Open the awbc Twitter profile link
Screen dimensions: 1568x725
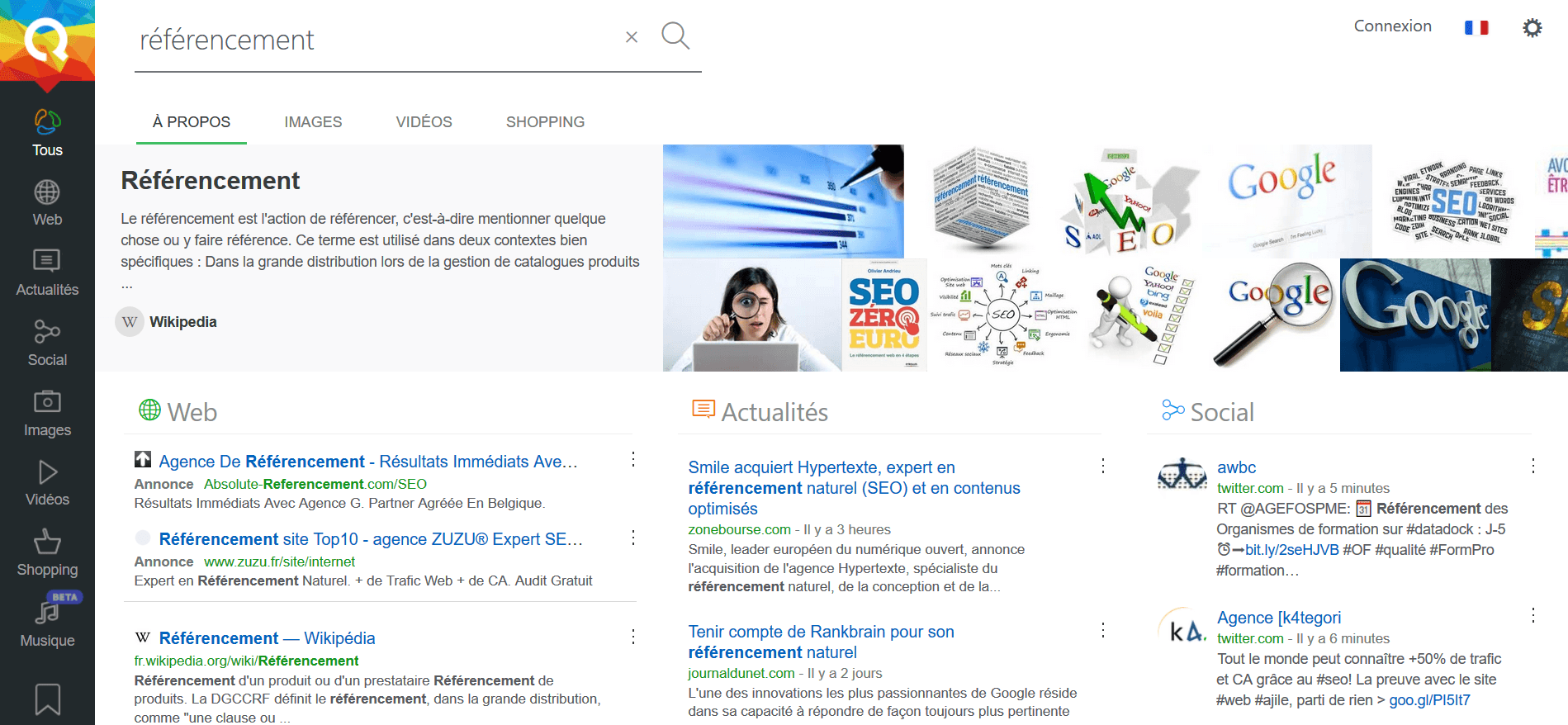point(1236,467)
